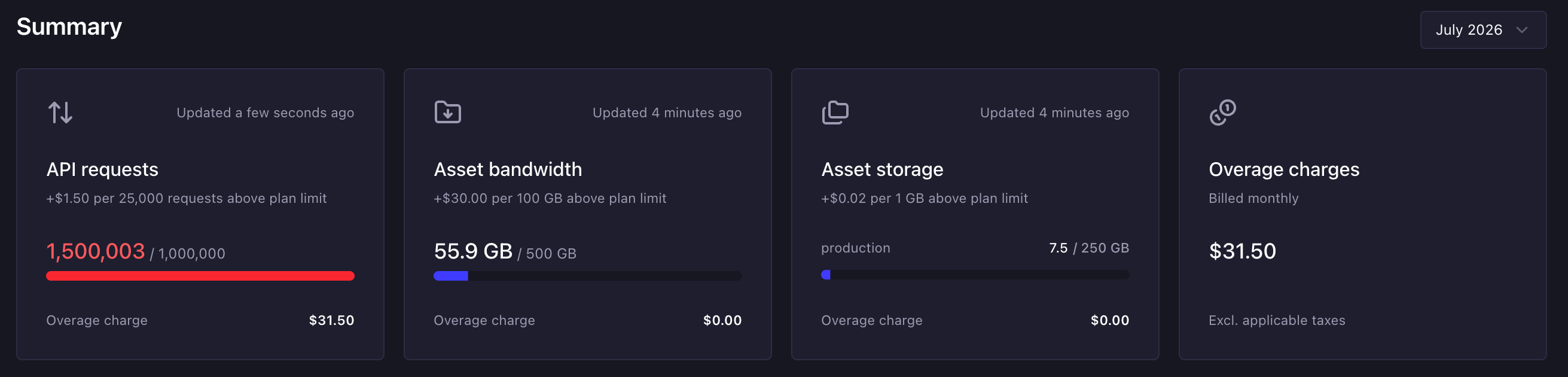
Task: Select the Asset storage card heading
Action: click(882, 169)
